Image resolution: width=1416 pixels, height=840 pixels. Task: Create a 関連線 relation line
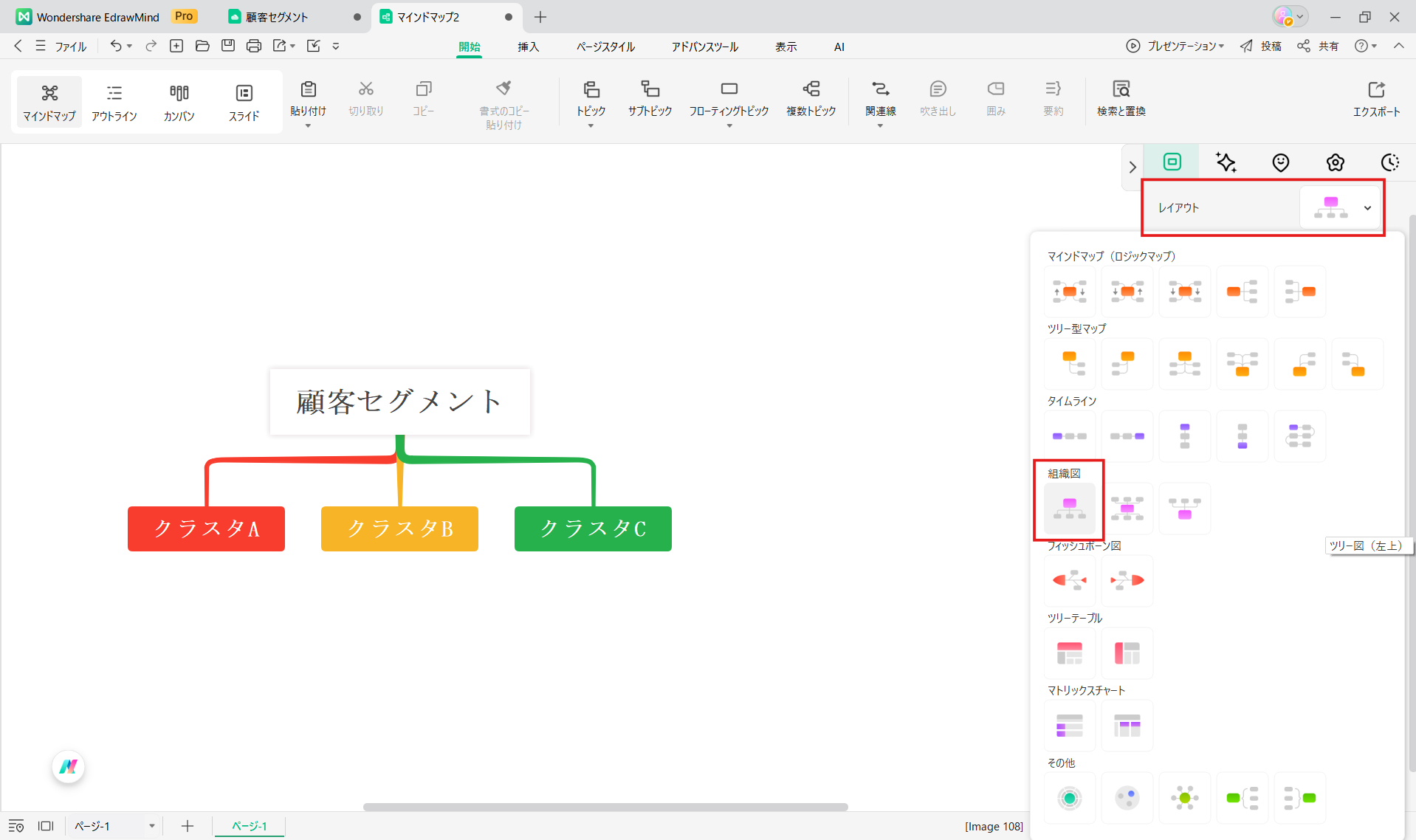tap(880, 98)
